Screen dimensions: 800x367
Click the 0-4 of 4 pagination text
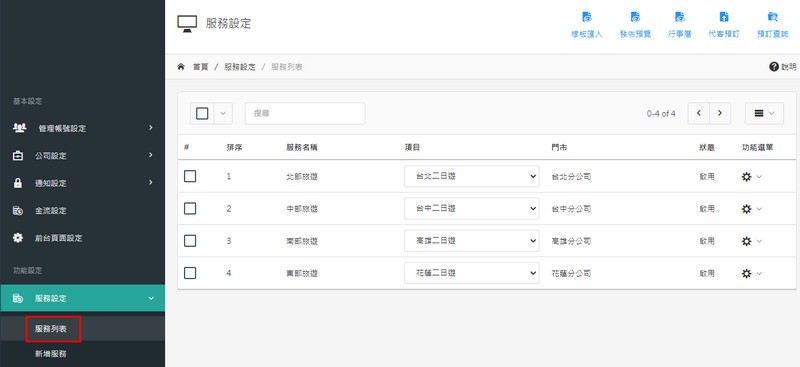pyautogui.click(x=661, y=114)
